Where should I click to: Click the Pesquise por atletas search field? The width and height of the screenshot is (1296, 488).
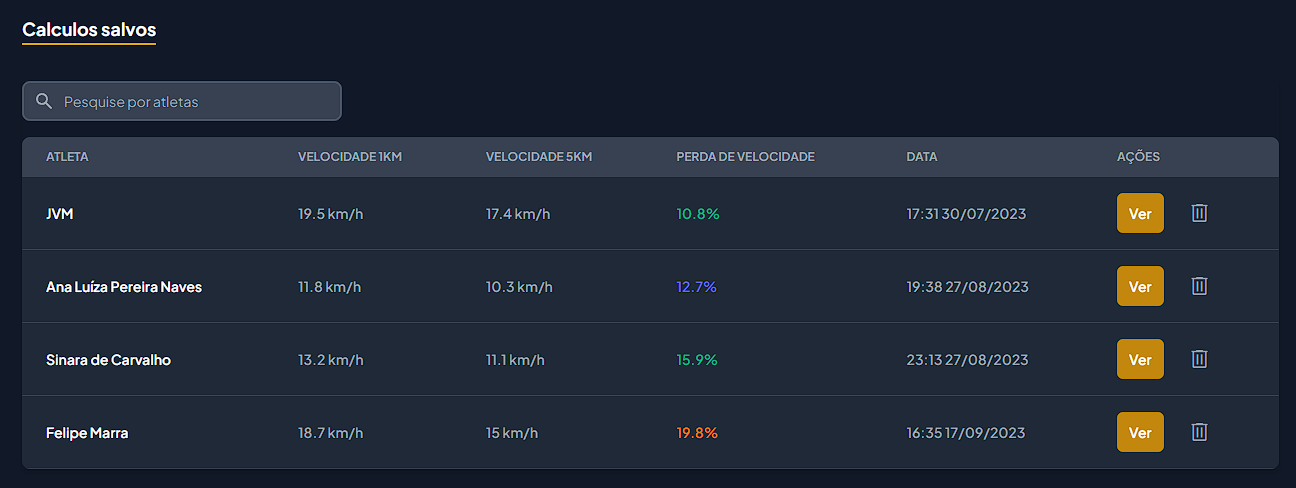click(195, 102)
